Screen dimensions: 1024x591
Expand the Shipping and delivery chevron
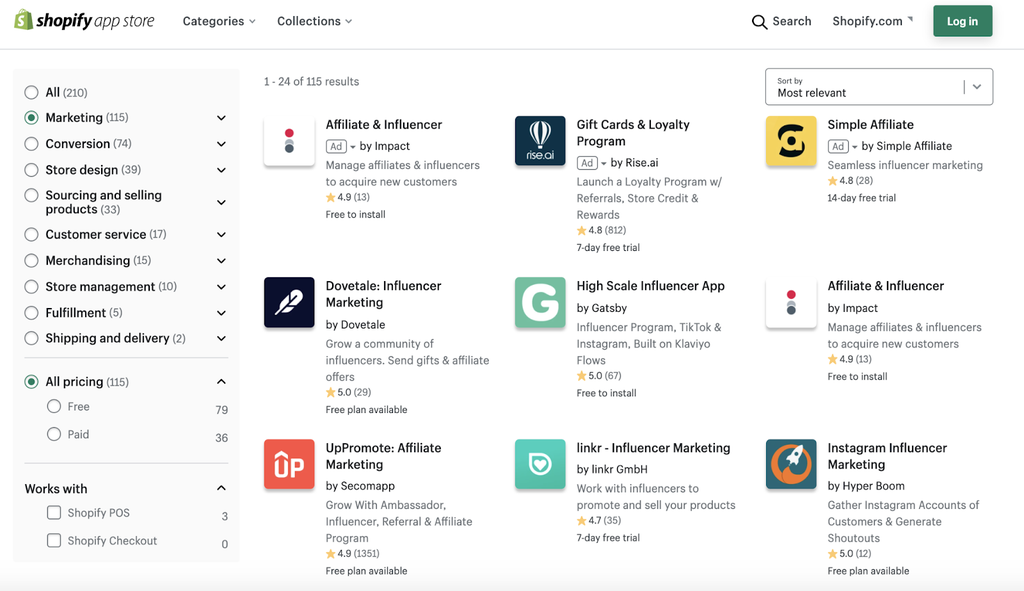pyautogui.click(x=221, y=339)
